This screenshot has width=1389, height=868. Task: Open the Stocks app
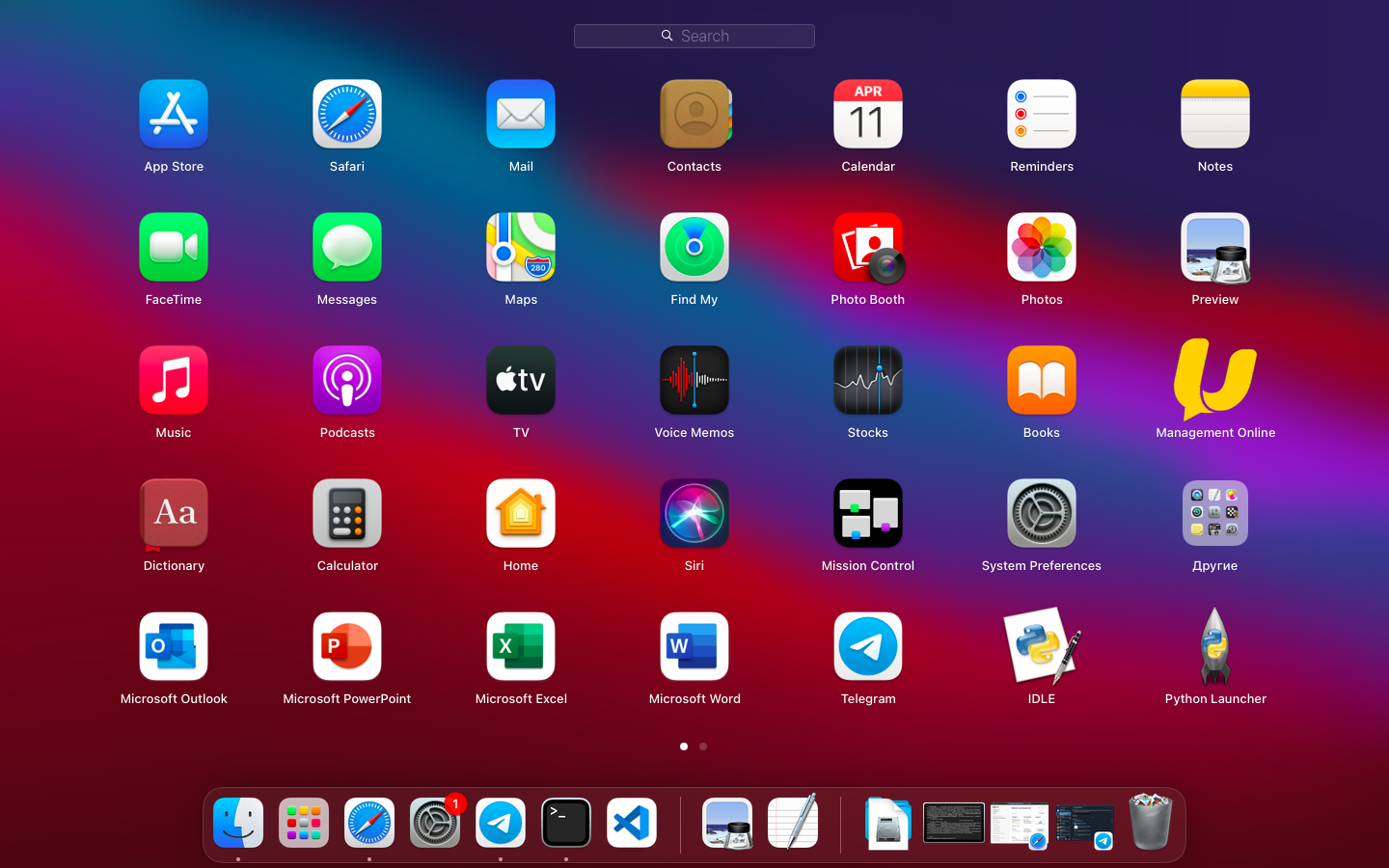[x=868, y=381]
